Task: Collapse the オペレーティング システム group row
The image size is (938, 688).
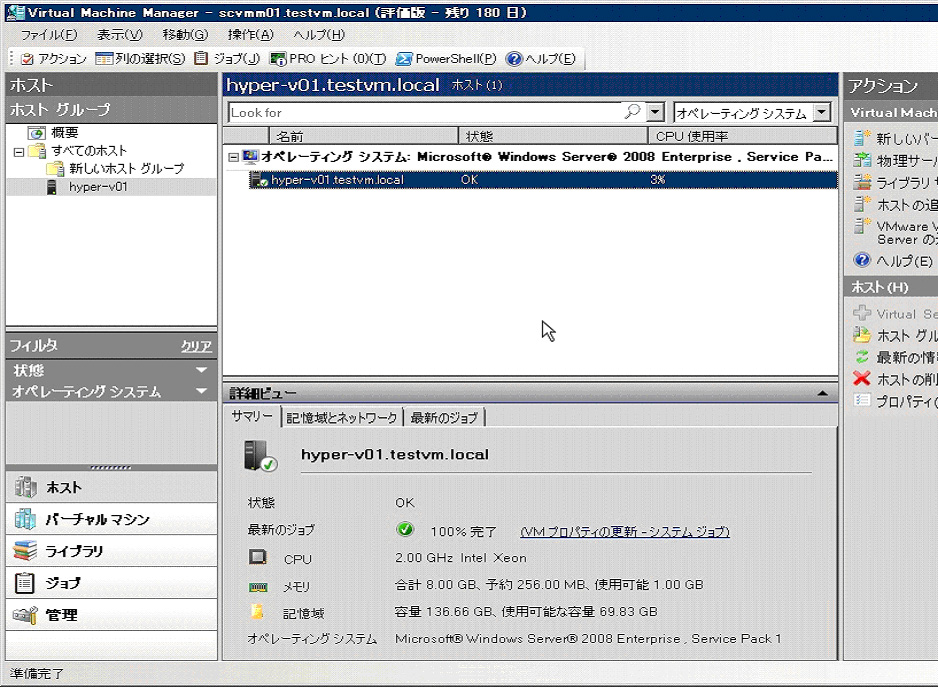Action: click(234, 157)
